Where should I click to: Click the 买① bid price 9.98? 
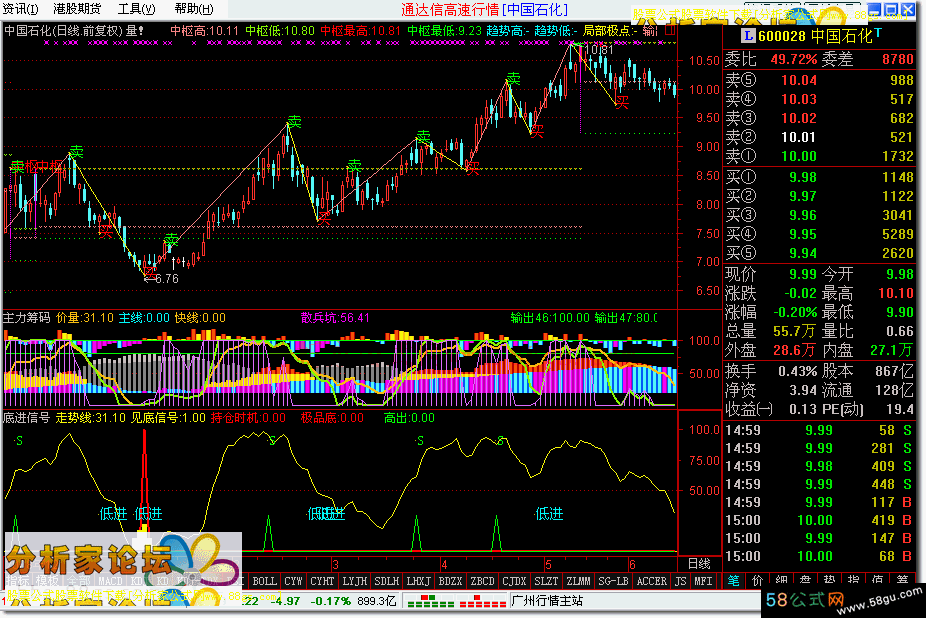803,177
